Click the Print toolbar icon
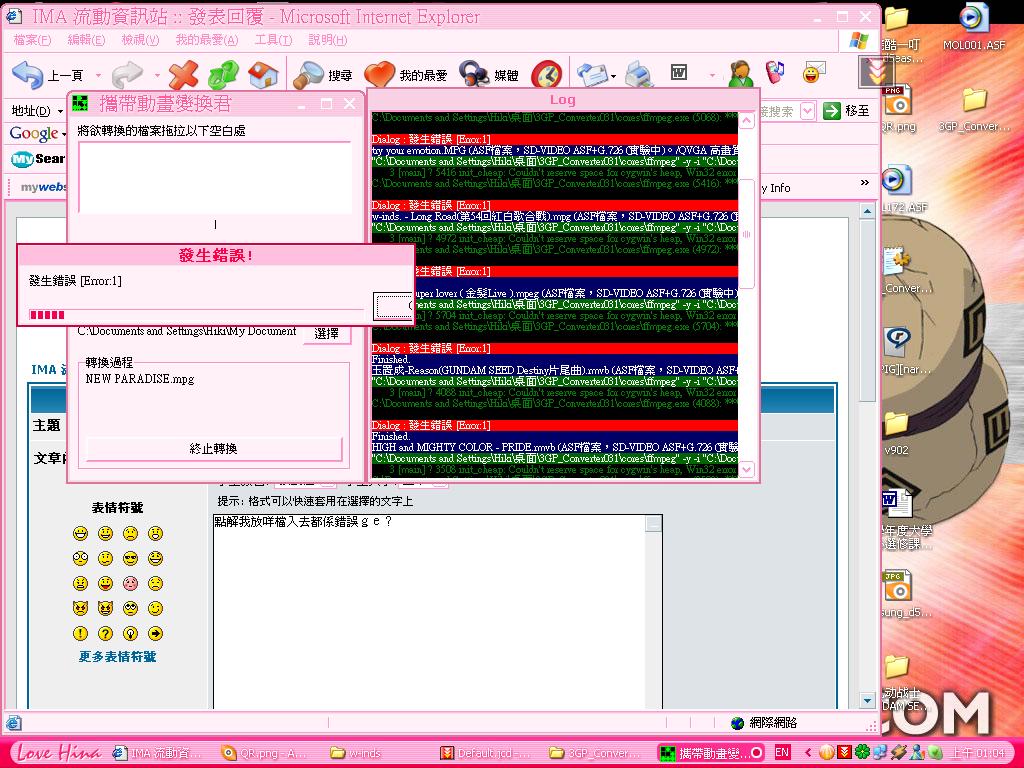 tap(639, 75)
